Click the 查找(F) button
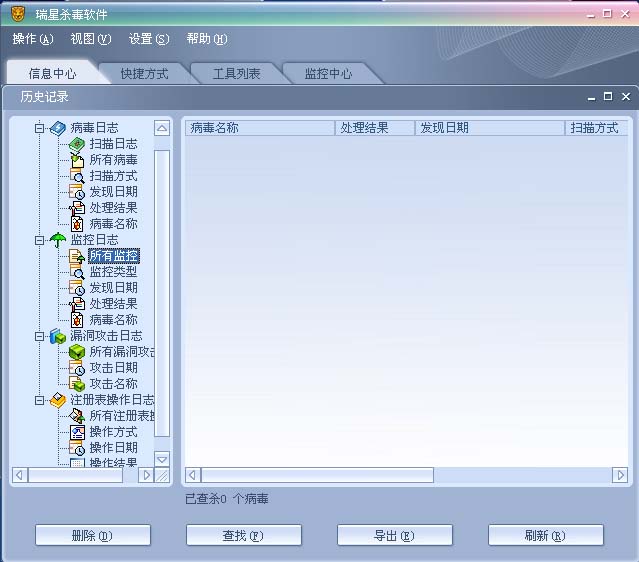Image resolution: width=639 pixels, height=562 pixels. tap(244, 535)
